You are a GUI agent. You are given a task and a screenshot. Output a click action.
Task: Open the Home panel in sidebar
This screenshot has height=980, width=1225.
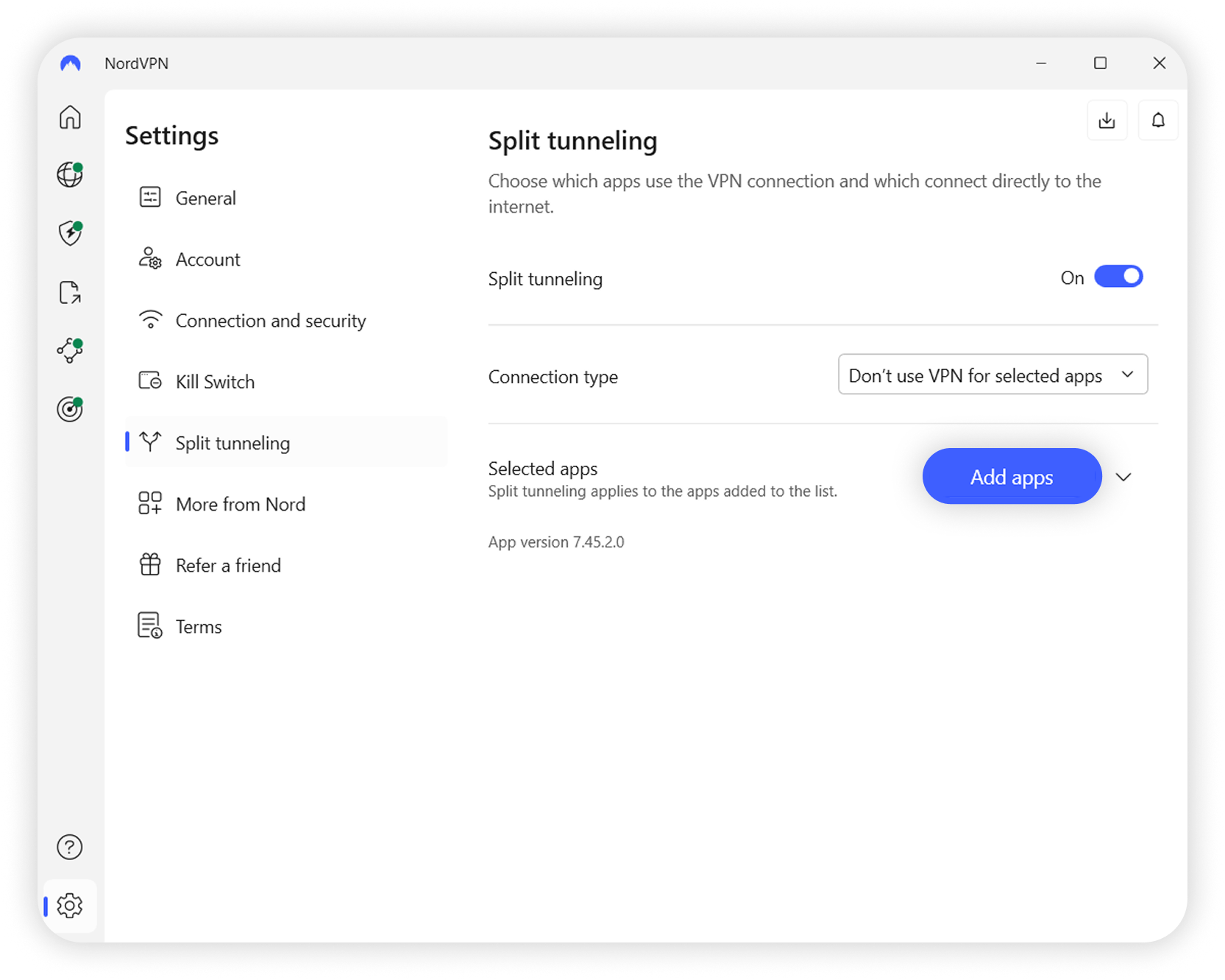69,117
